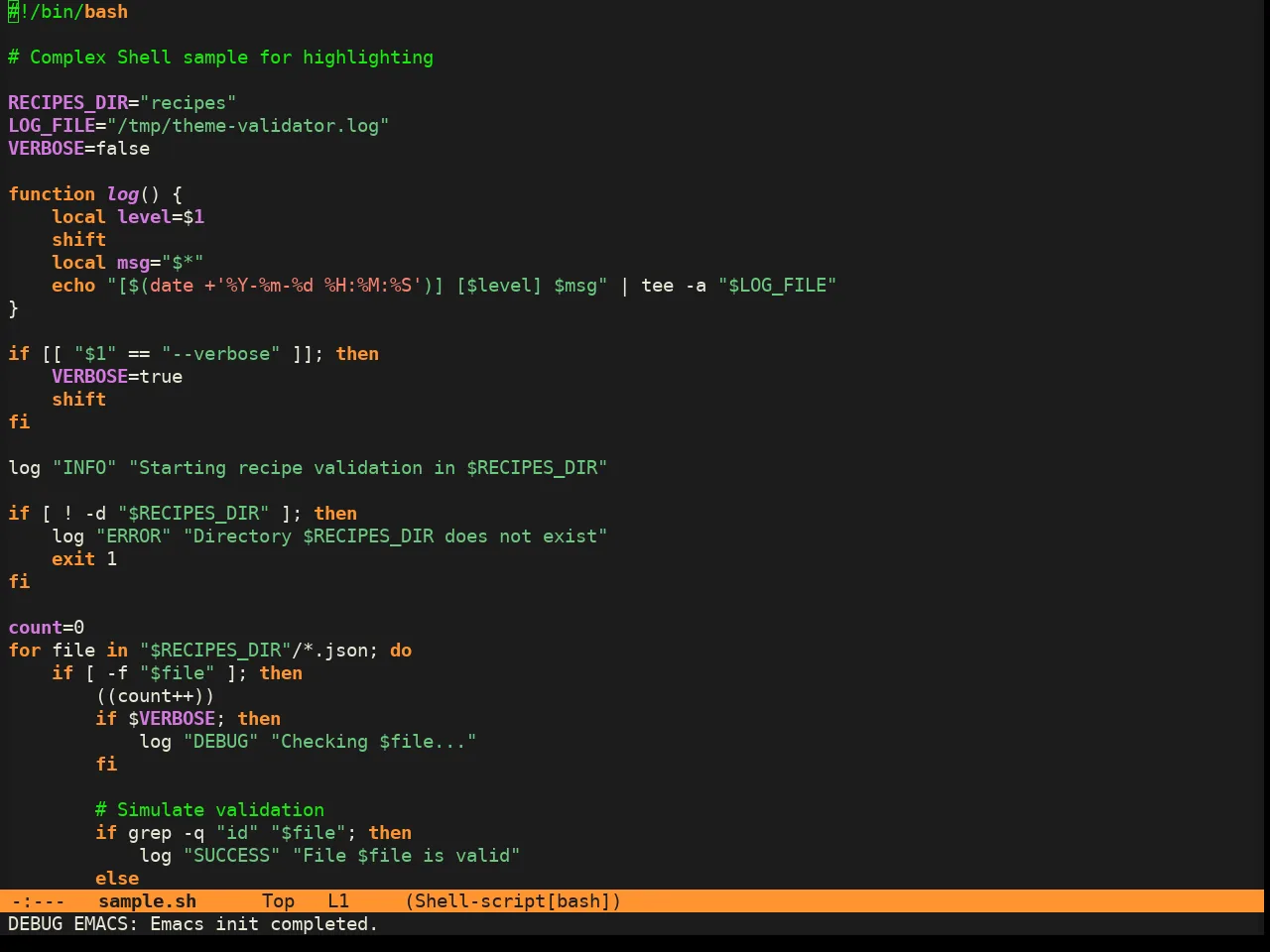Click the LOG_FILE variable assignment

pos(198,126)
